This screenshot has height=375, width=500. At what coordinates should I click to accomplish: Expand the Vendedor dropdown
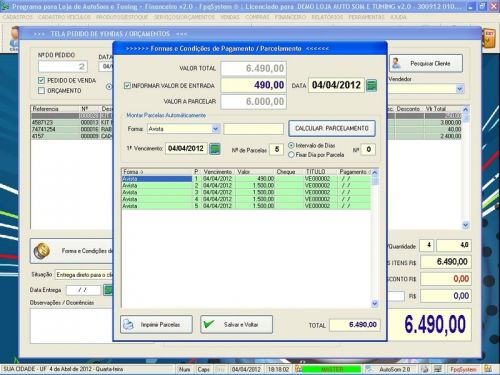point(460,89)
